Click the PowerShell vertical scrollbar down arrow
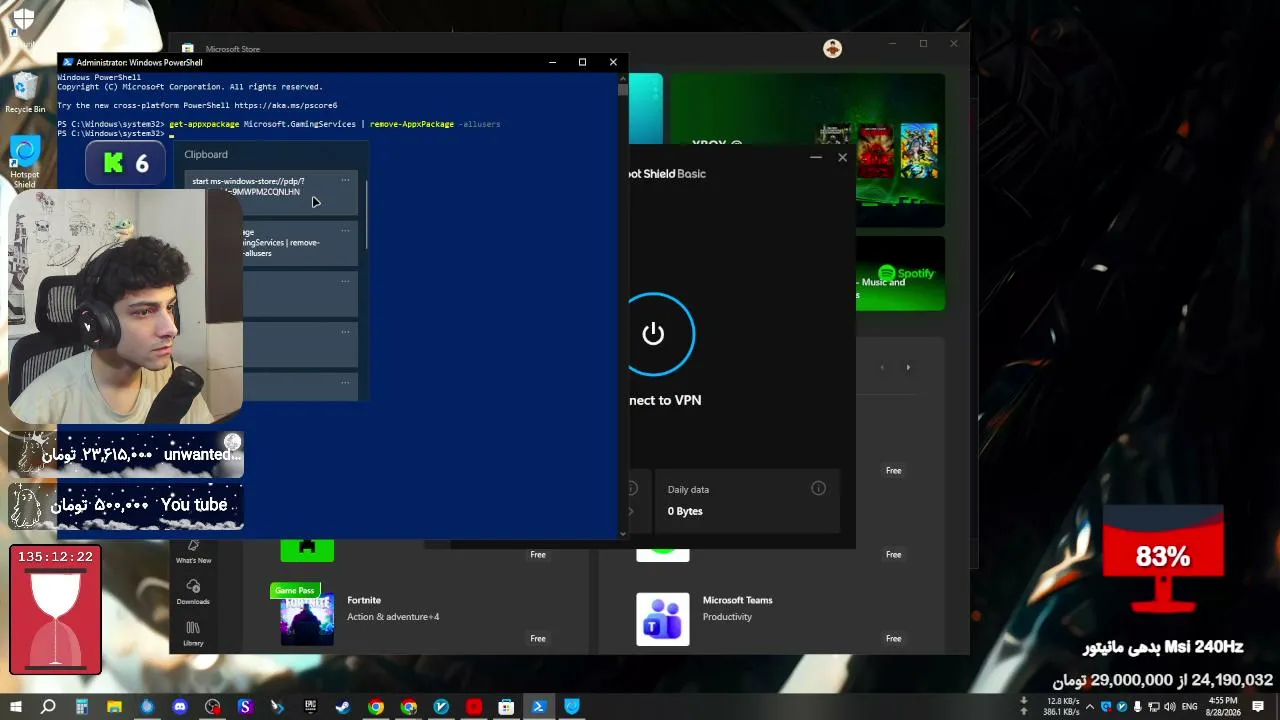The image size is (1280, 720). (x=623, y=533)
